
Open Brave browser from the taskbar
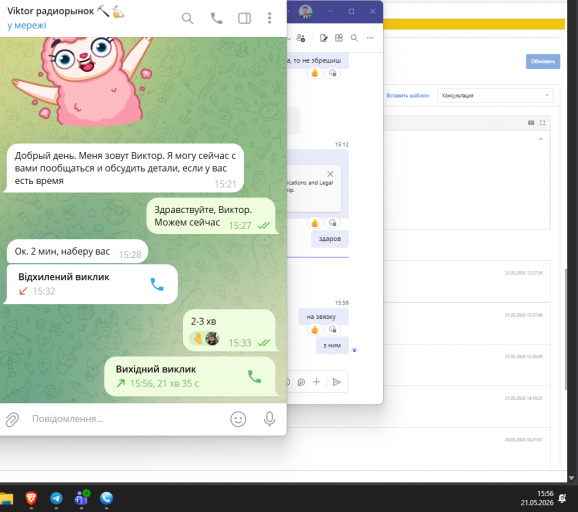(x=31, y=498)
